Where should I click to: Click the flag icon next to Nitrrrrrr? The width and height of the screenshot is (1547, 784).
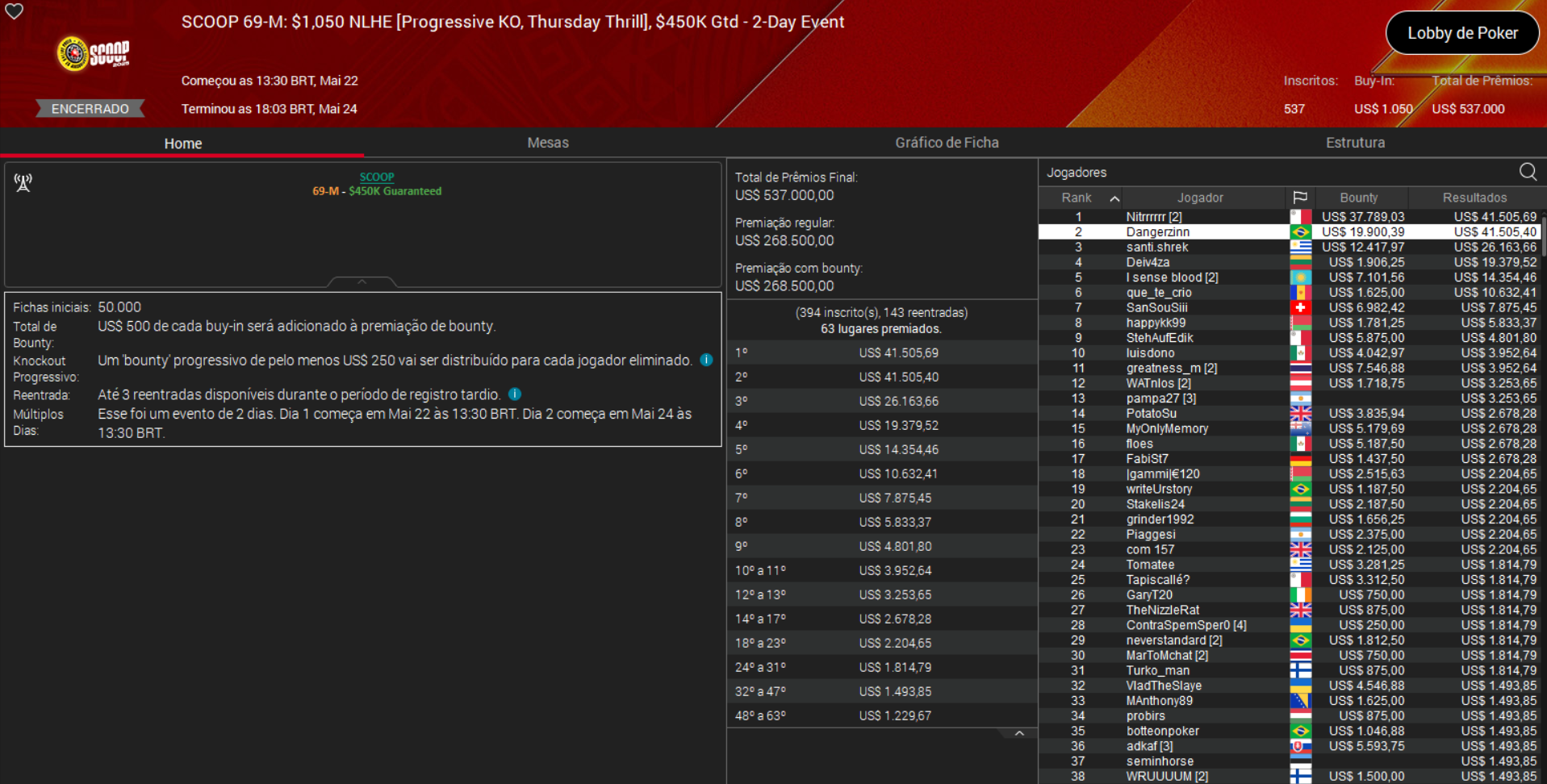1300,217
